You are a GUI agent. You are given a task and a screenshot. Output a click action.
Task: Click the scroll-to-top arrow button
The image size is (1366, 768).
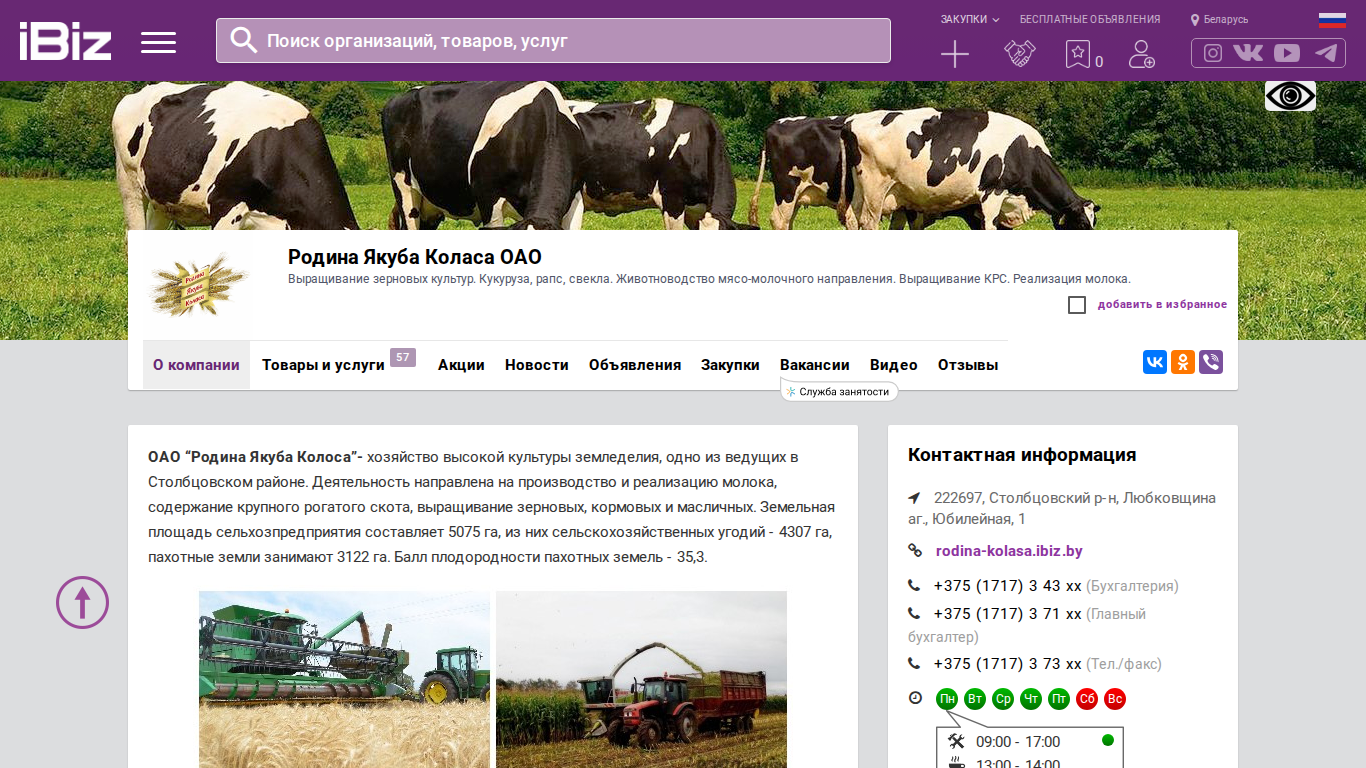point(82,602)
